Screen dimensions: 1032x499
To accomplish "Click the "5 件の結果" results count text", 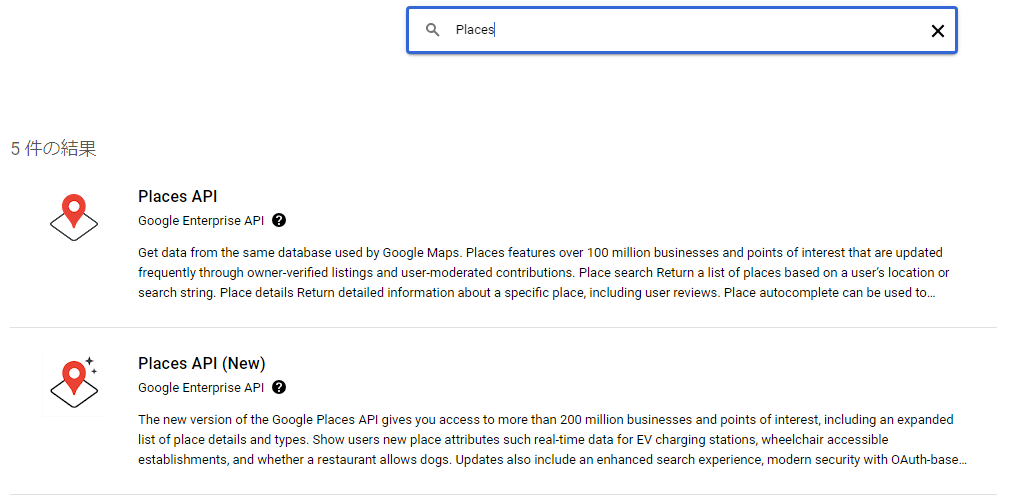I will (x=53, y=149).
